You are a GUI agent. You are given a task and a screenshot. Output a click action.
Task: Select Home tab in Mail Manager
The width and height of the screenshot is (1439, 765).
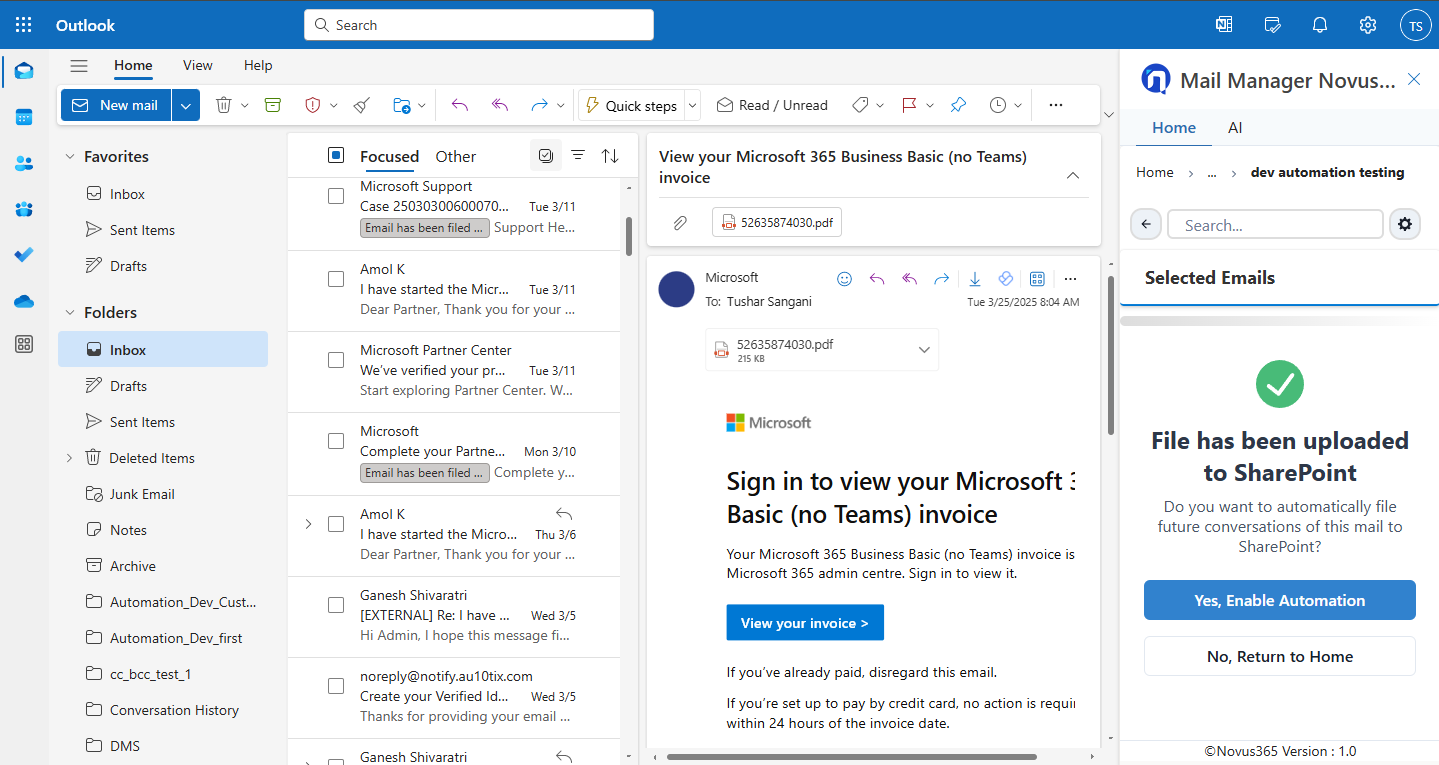pyautogui.click(x=1174, y=127)
